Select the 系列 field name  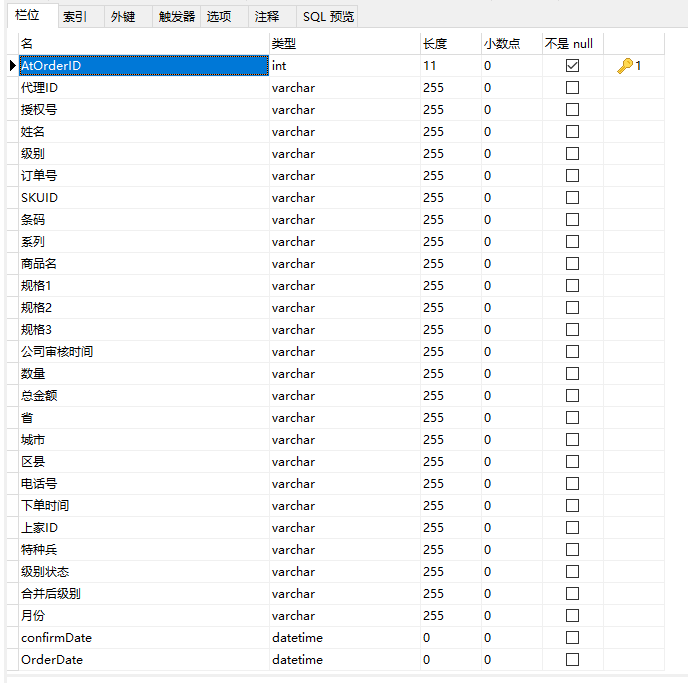(x=144, y=242)
